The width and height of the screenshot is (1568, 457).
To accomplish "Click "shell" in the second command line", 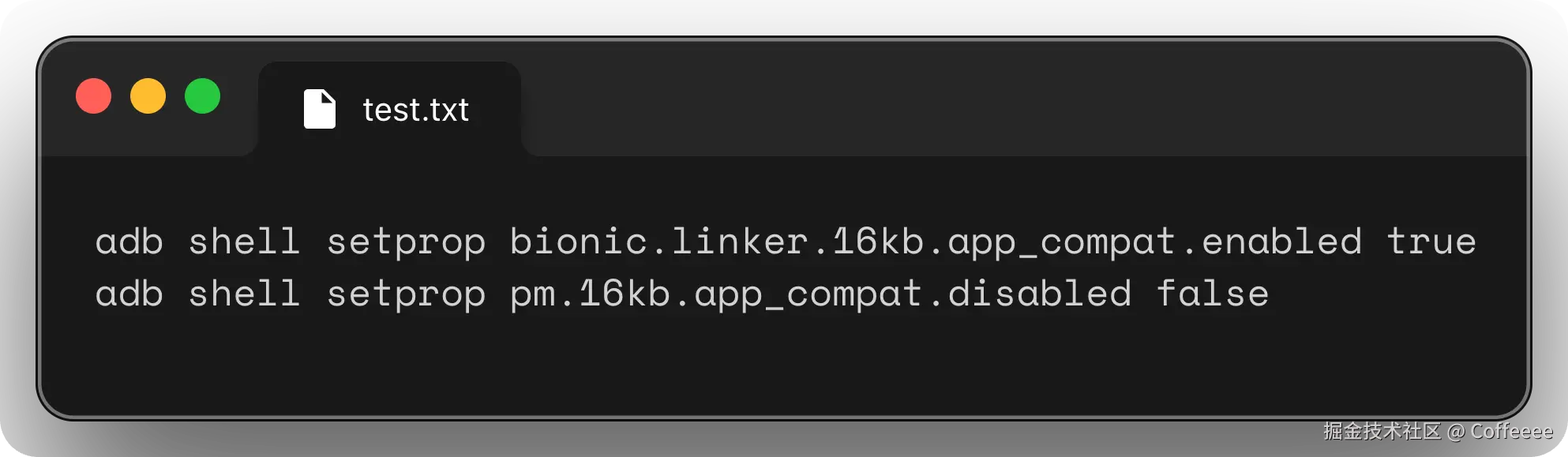I will click(244, 294).
